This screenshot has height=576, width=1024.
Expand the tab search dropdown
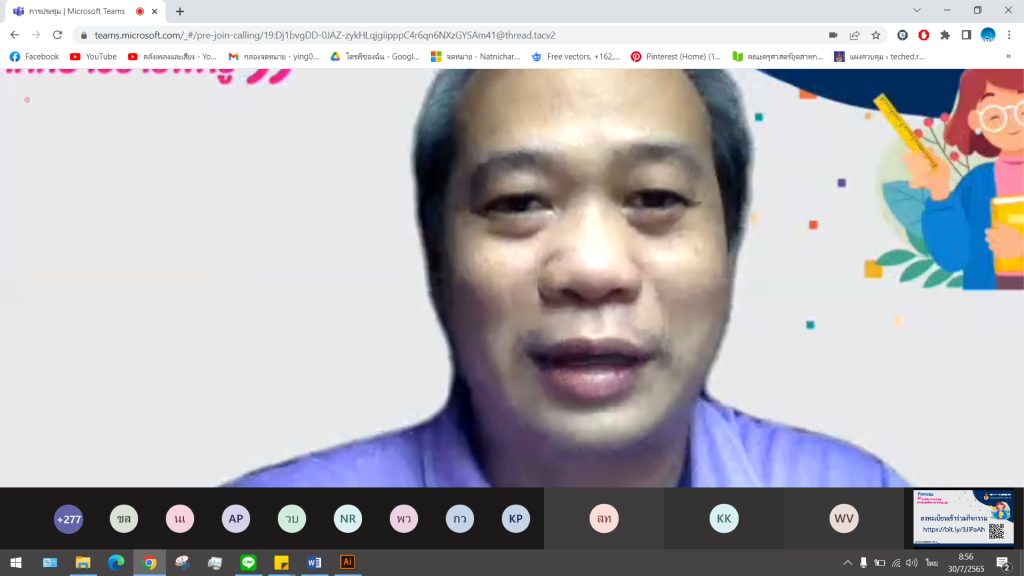point(917,10)
